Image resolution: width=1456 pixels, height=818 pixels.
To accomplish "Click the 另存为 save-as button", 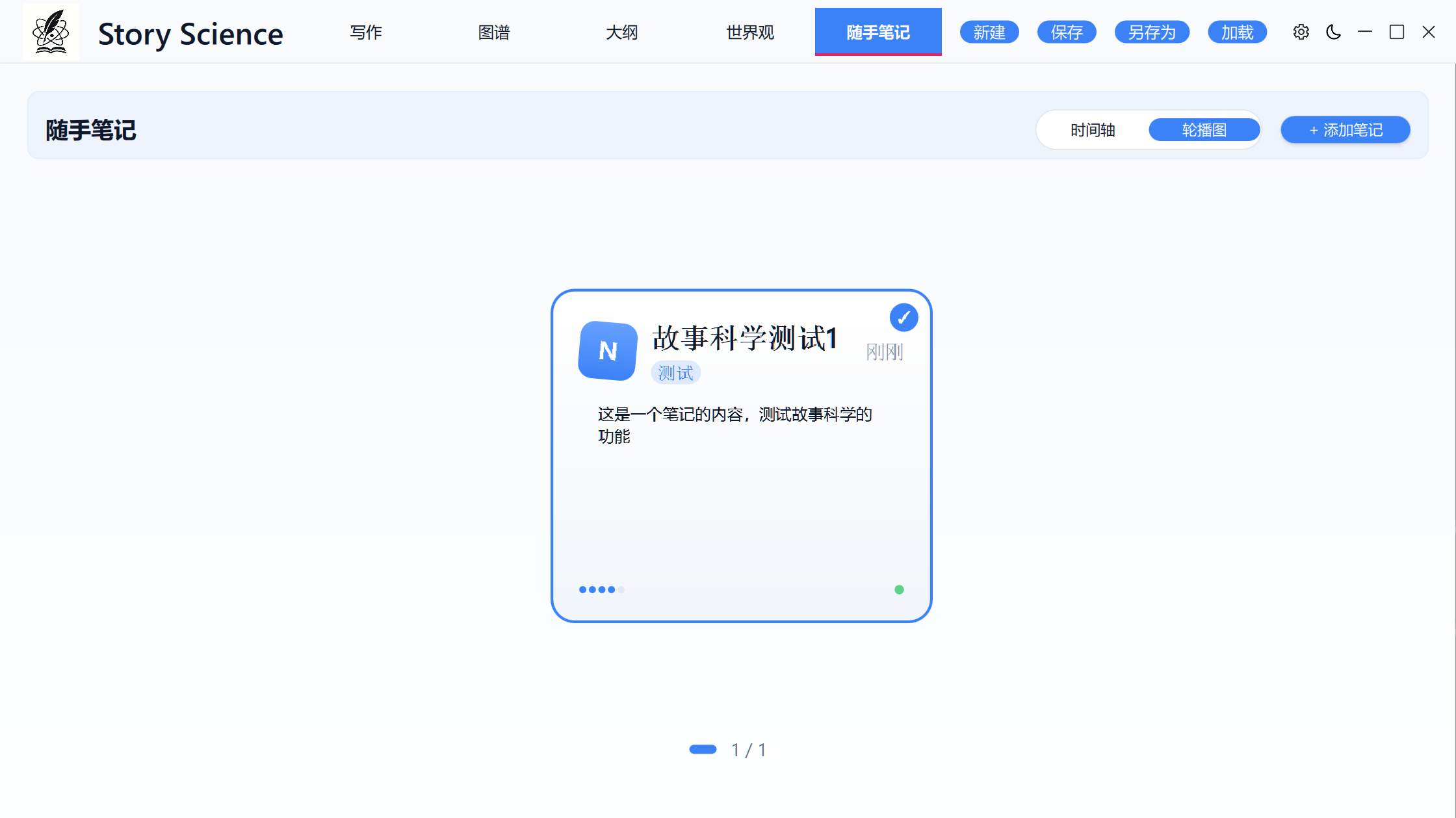I will click(1152, 32).
